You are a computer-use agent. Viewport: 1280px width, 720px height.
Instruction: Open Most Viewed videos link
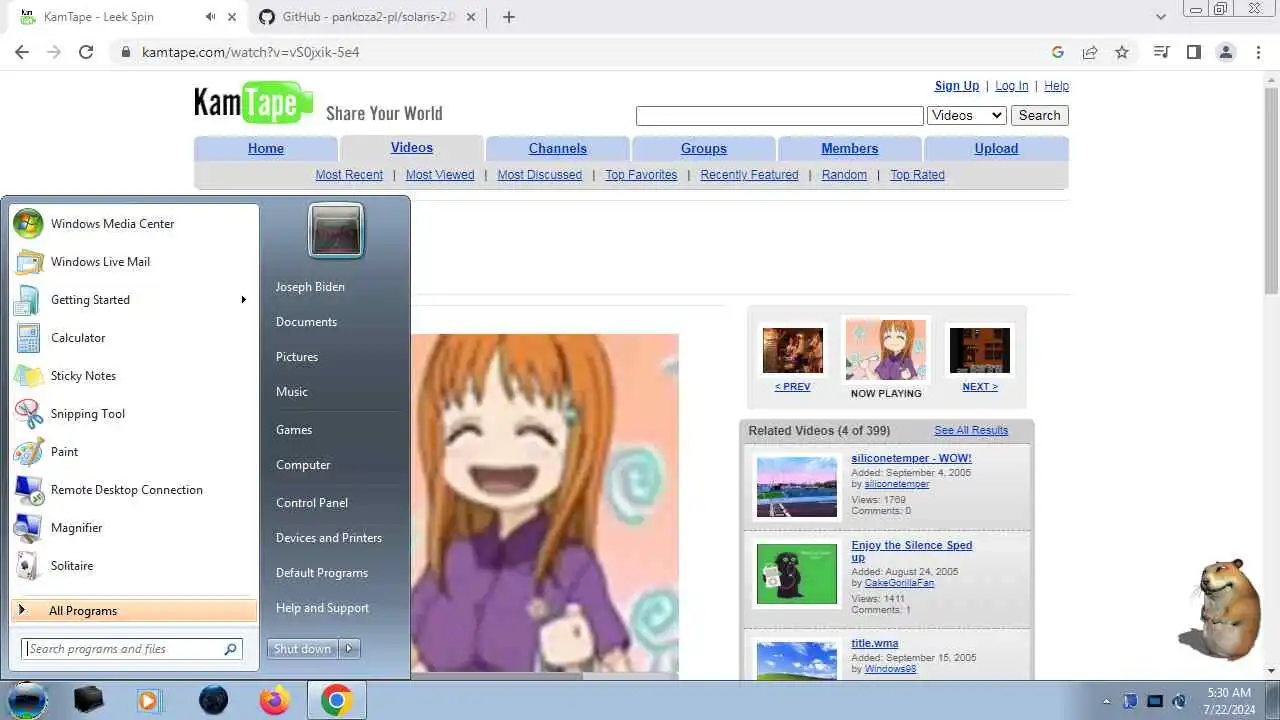pos(440,175)
